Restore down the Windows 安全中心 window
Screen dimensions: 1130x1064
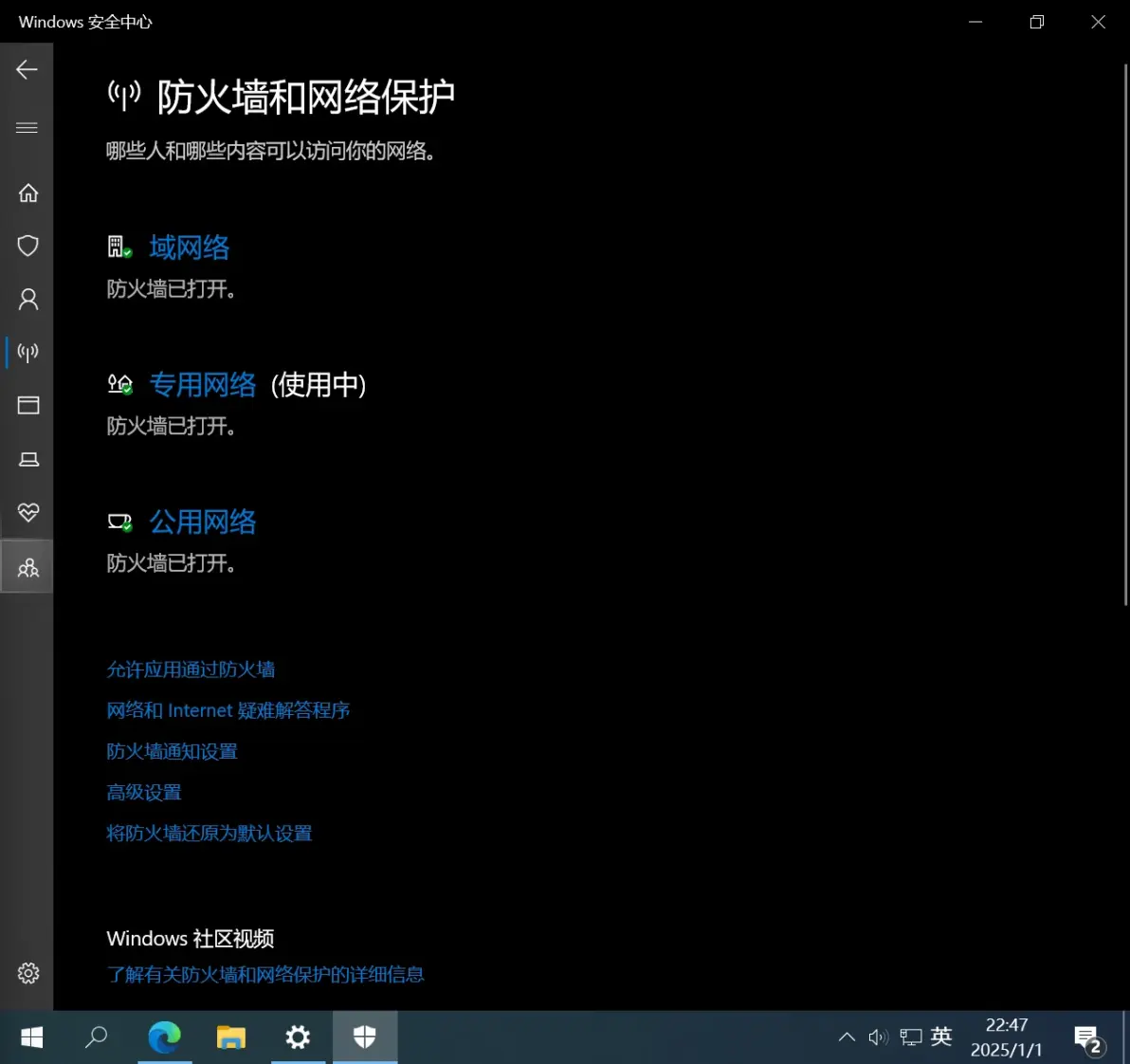pos(1036,22)
